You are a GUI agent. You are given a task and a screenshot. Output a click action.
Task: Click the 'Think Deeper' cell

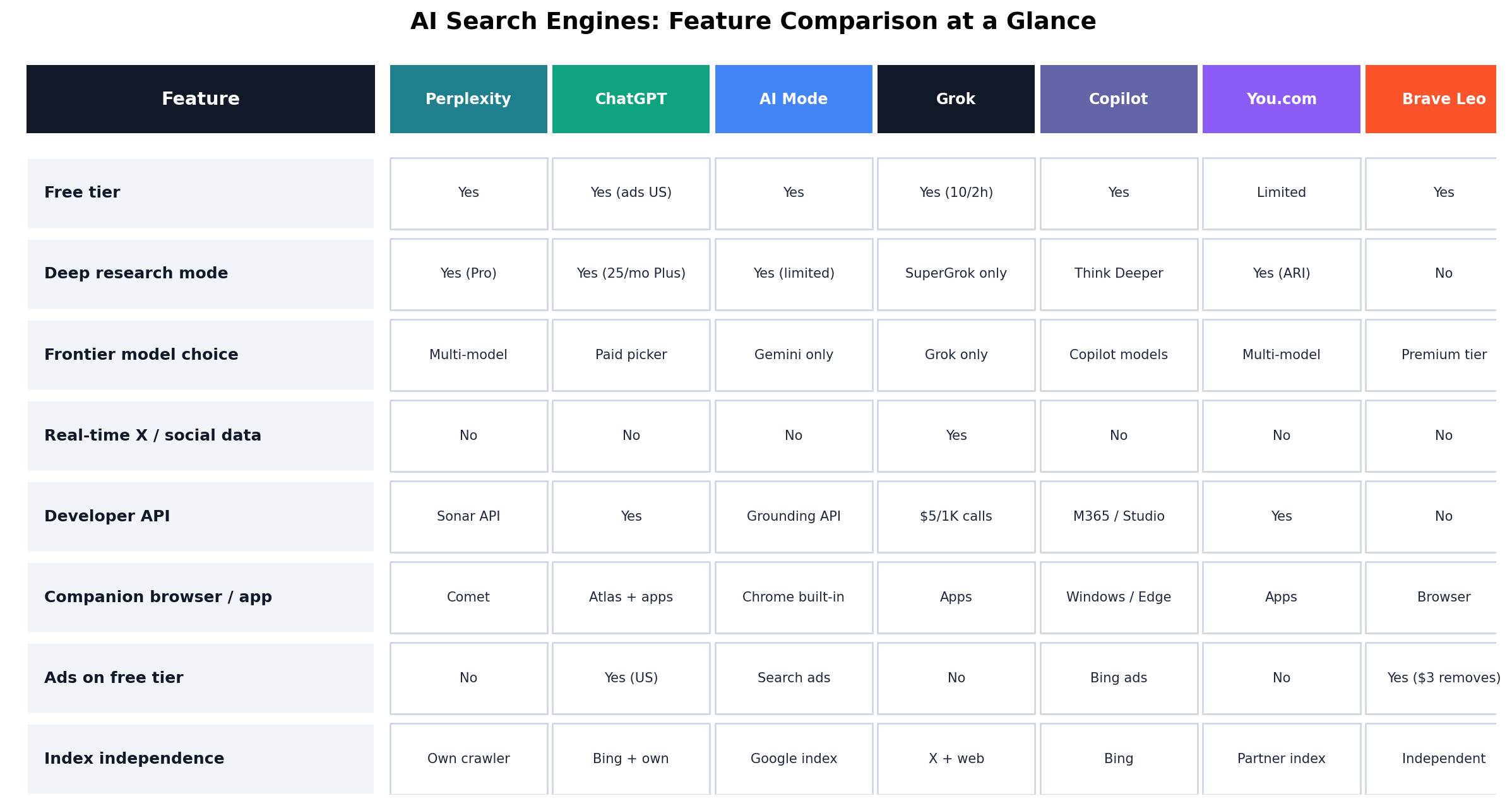[1119, 274]
